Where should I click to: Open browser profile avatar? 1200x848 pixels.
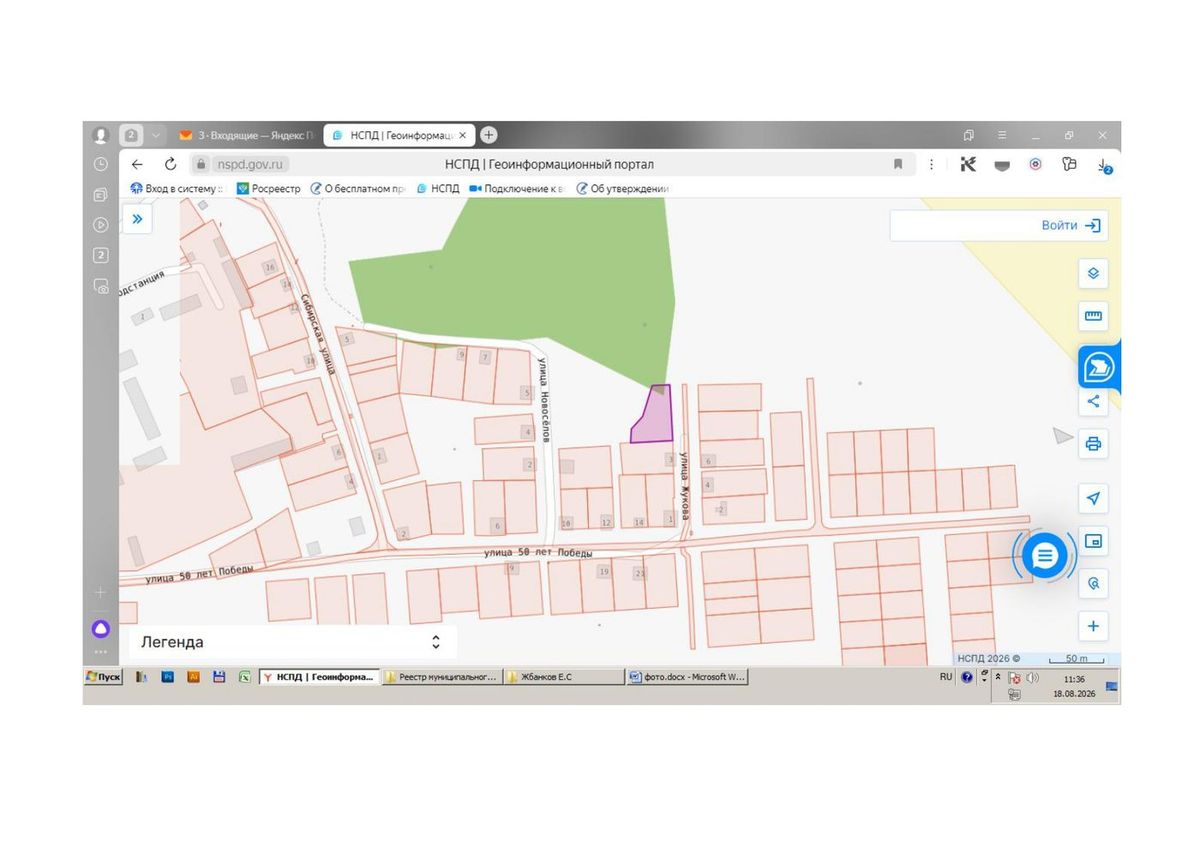(100, 135)
